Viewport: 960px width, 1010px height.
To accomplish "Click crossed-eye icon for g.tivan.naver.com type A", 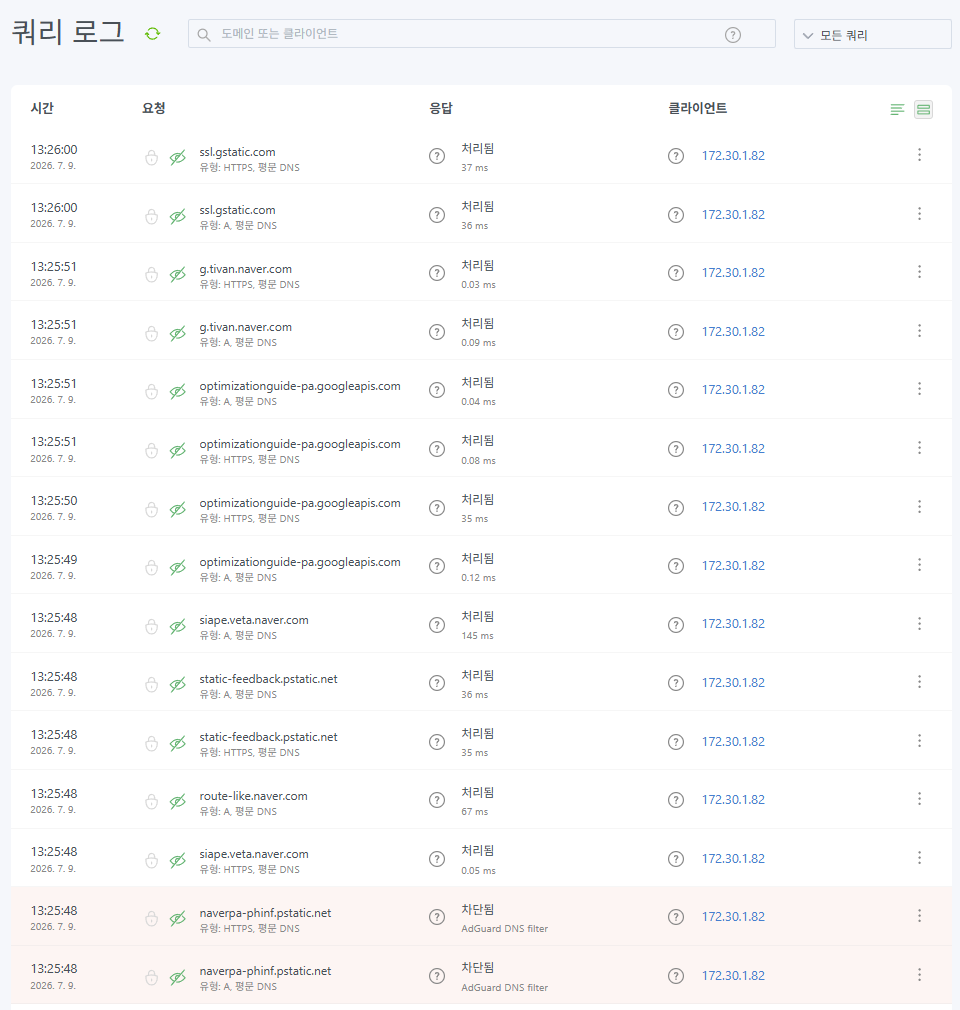I will click(x=178, y=334).
